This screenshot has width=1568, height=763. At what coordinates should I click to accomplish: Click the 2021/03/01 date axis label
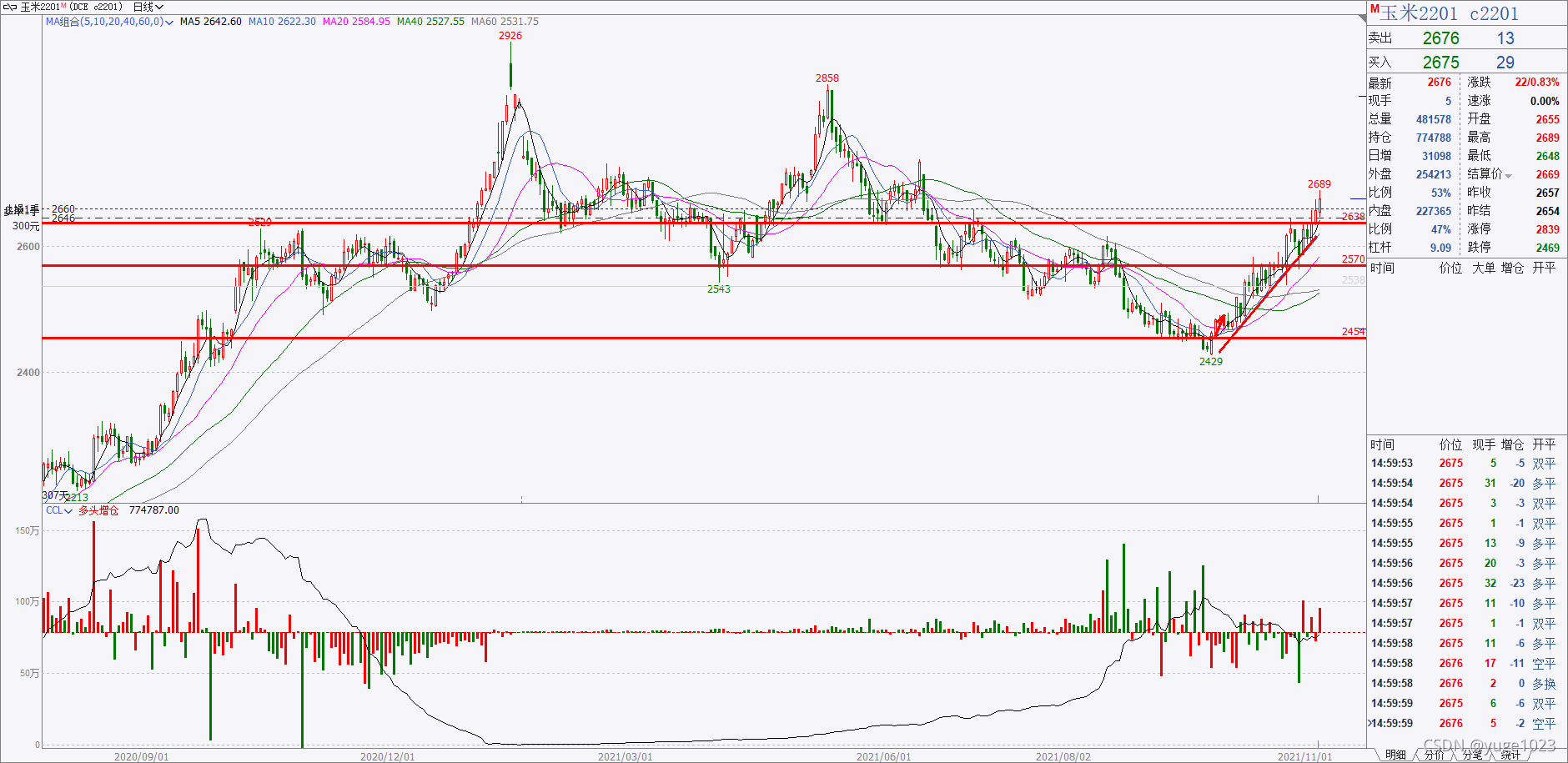pos(626,757)
